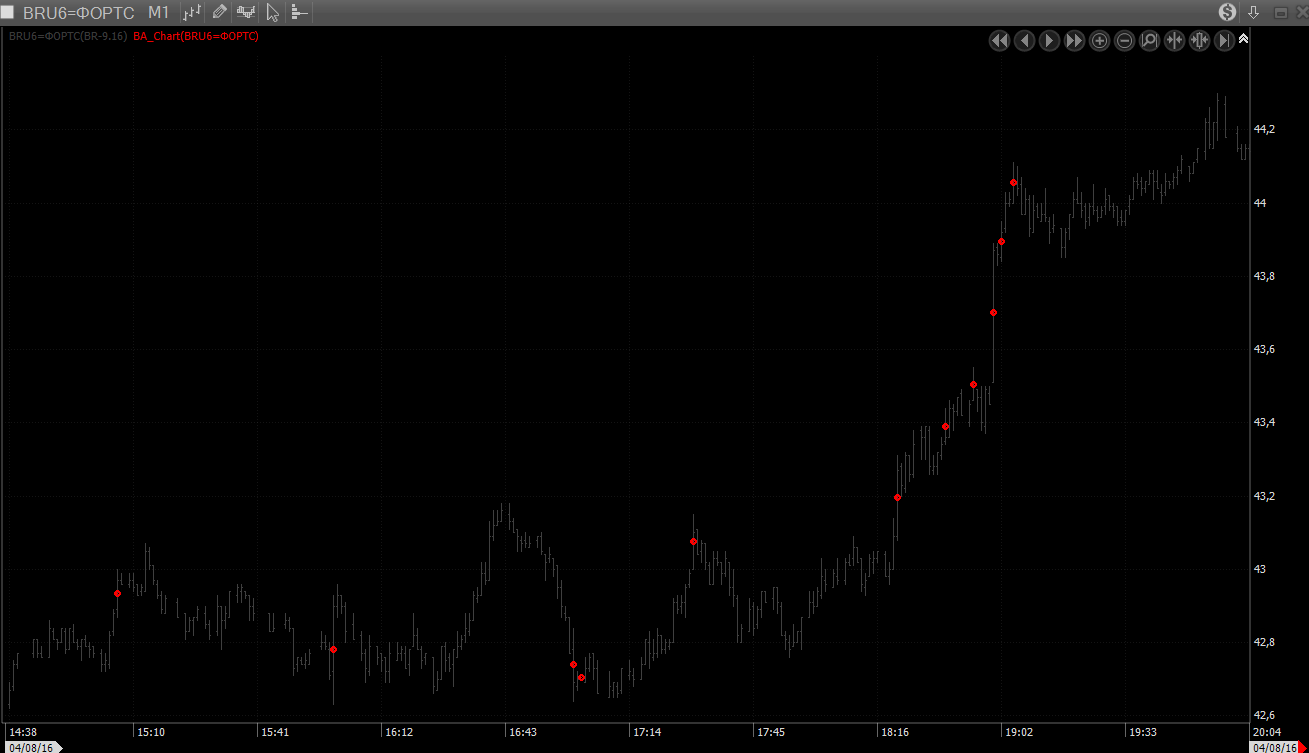Click the dollar sign trading icon
1309x753 pixels.
pyautogui.click(x=1227, y=12)
